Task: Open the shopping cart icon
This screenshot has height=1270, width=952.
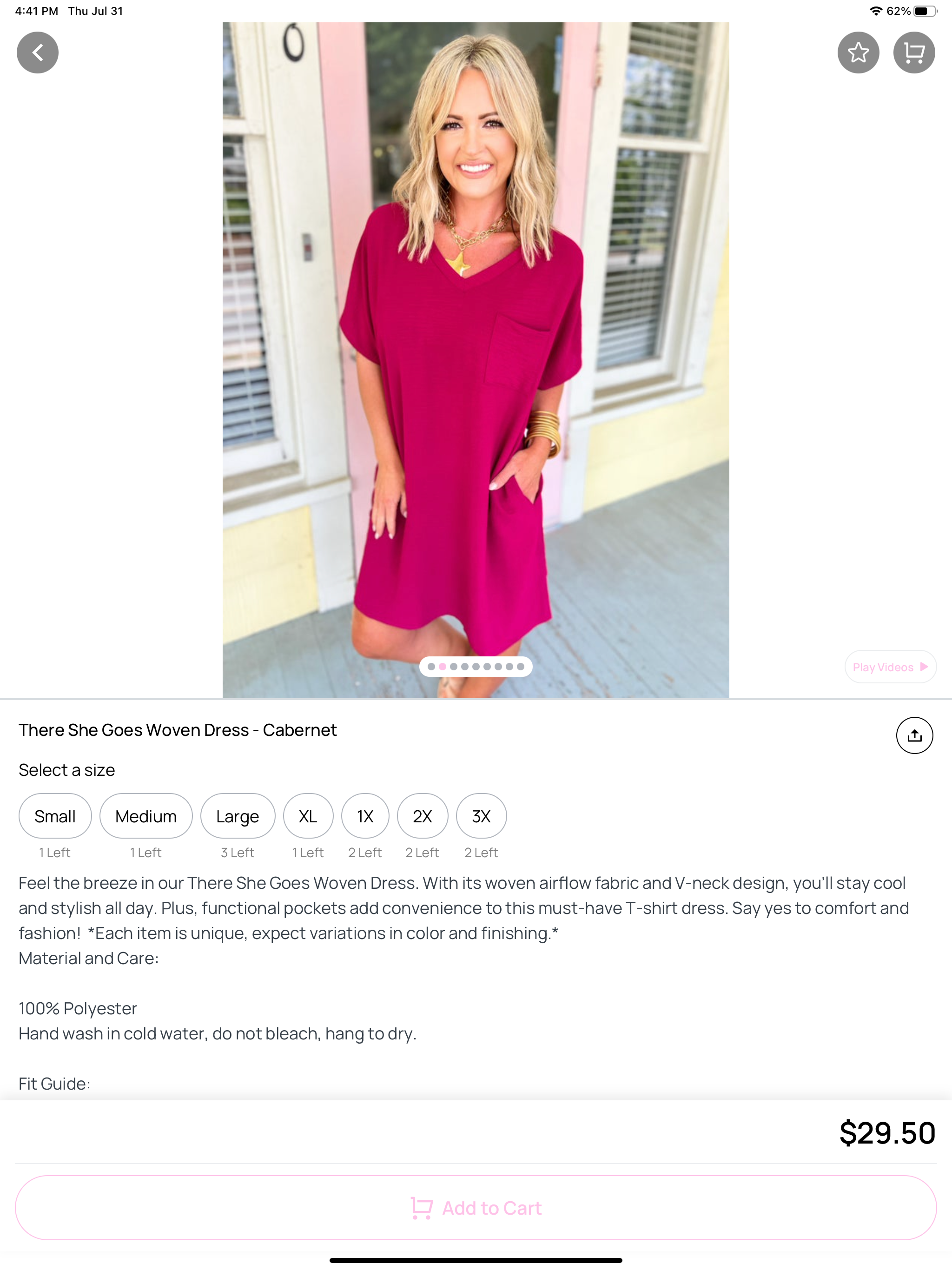Action: coord(913,52)
